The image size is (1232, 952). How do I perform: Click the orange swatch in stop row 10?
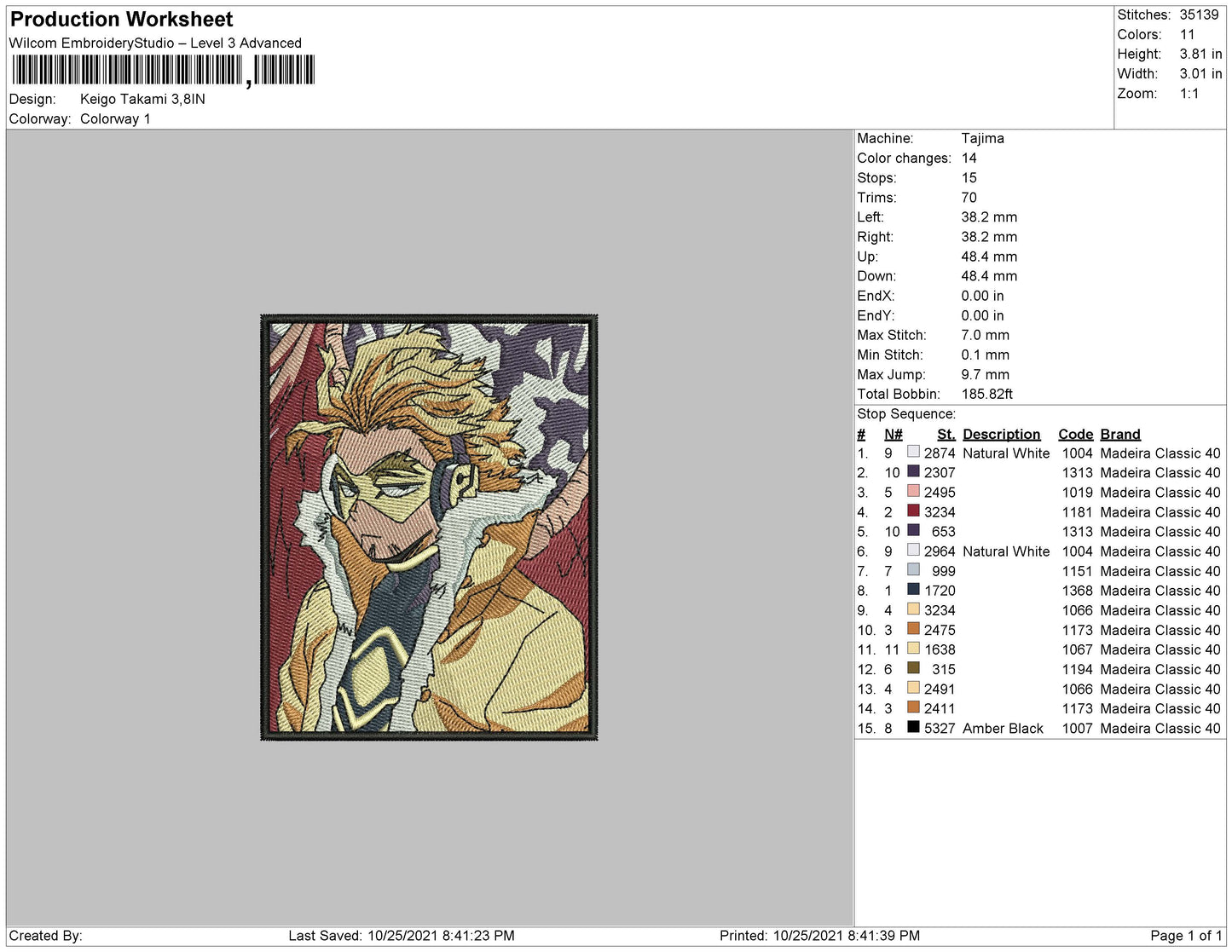pyautogui.click(x=913, y=628)
